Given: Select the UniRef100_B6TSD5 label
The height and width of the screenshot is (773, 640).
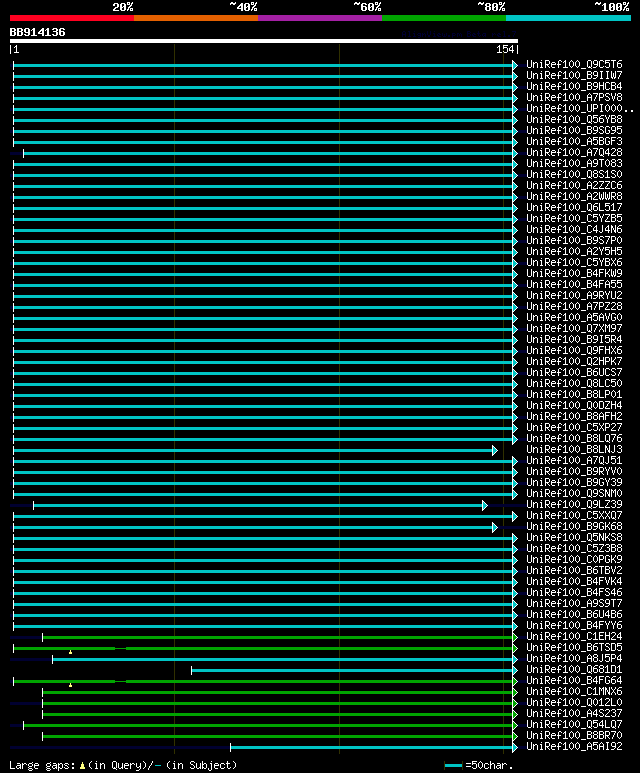Looking at the screenshot, I should (x=574, y=647).
